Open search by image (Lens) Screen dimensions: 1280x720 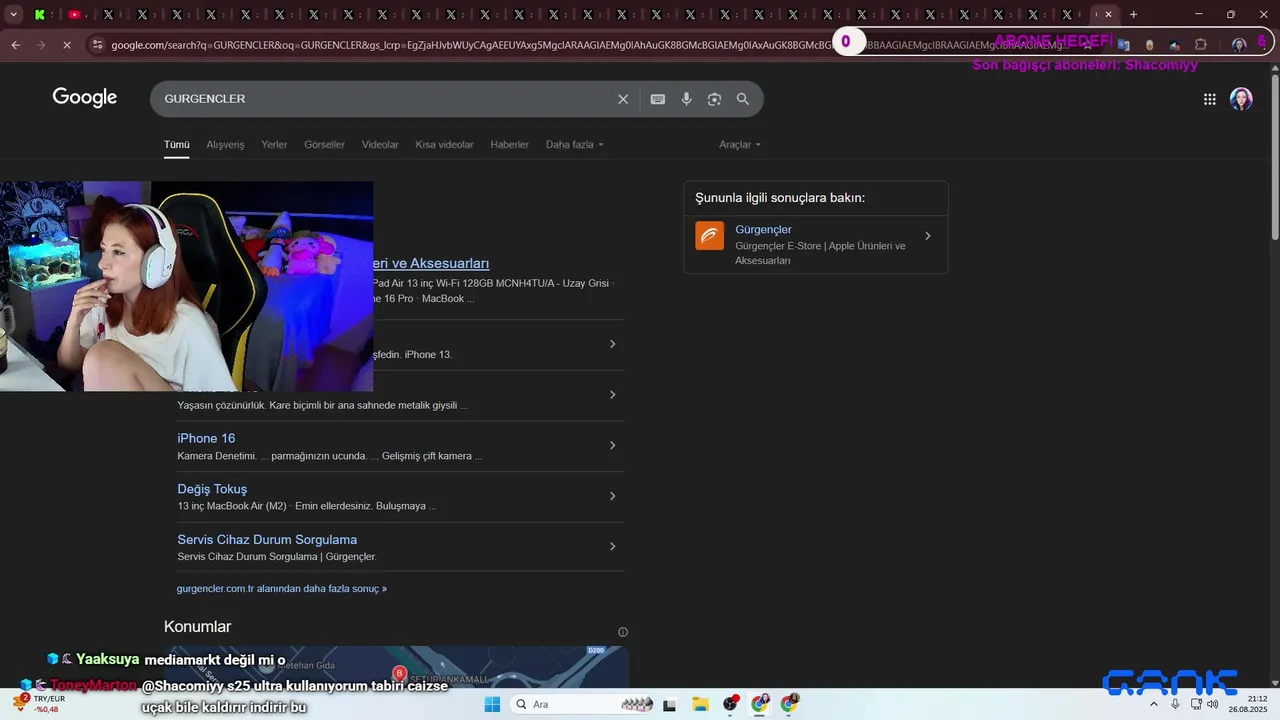pyautogui.click(x=714, y=99)
